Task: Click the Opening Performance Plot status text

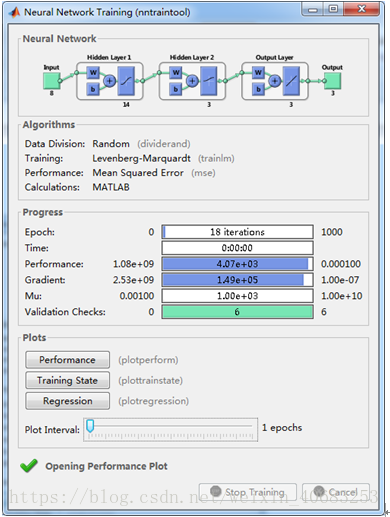Action: coord(106,466)
